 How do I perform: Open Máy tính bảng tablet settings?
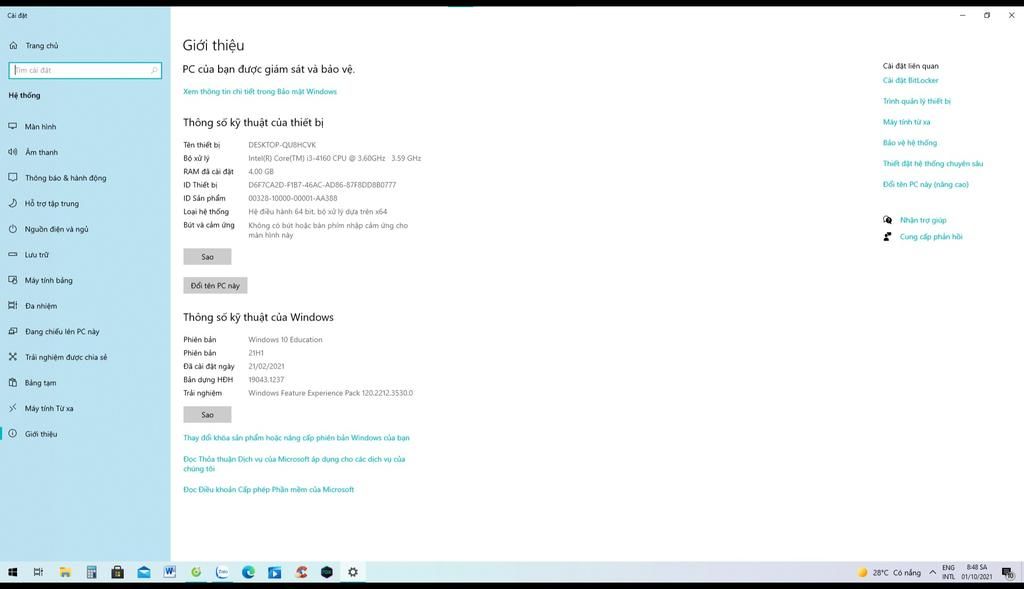(x=48, y=280)
